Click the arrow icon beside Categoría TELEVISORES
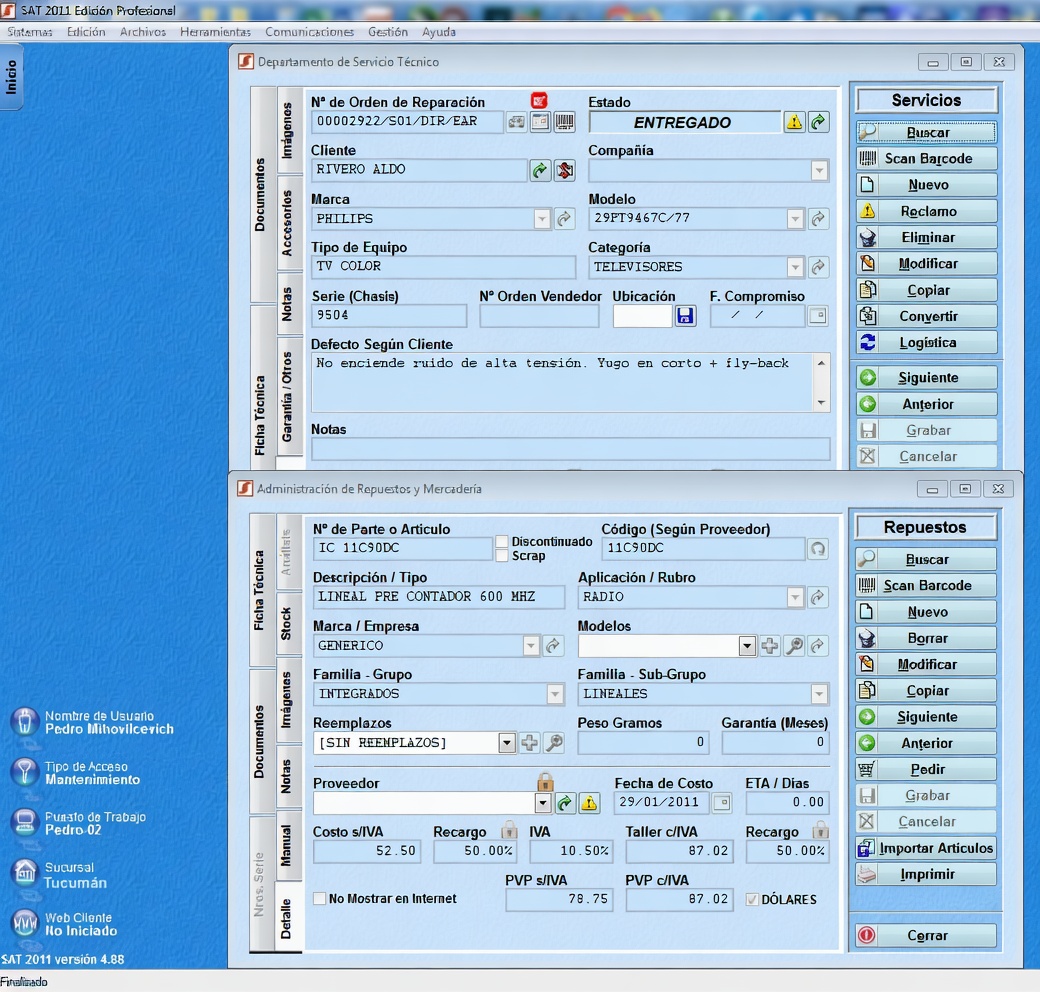 pos(818,267)
